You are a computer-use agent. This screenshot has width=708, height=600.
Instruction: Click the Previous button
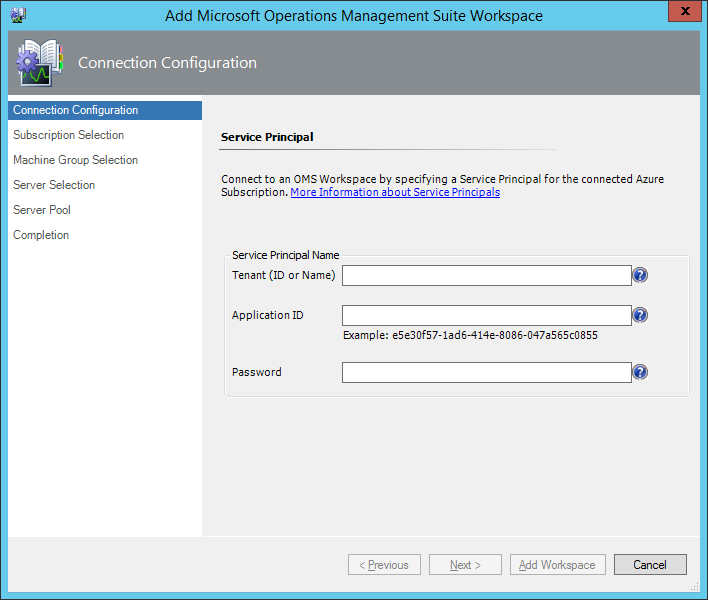[x=384, y=565]
